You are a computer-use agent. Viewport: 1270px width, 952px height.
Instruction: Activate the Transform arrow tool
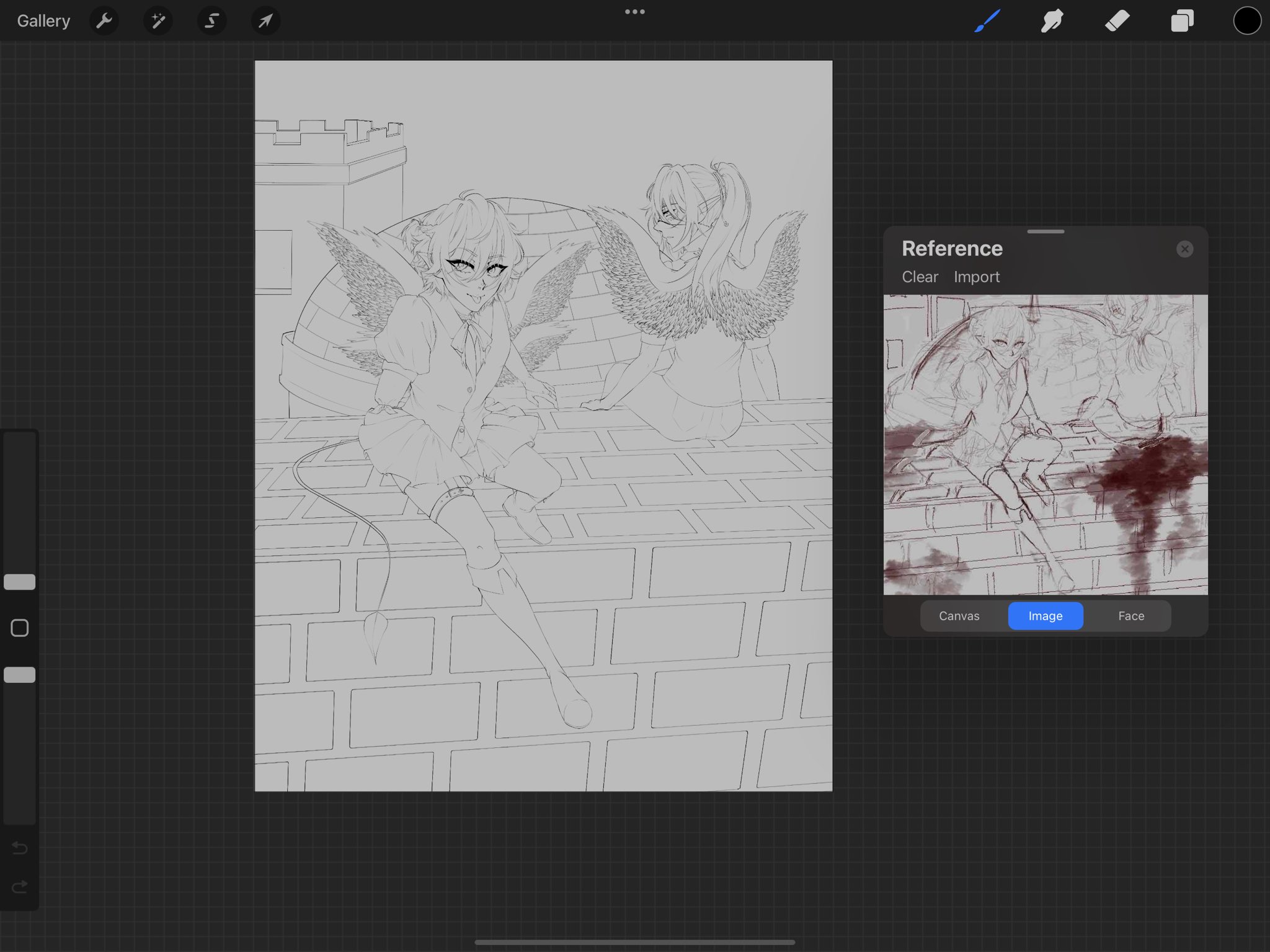pos(265,21)
